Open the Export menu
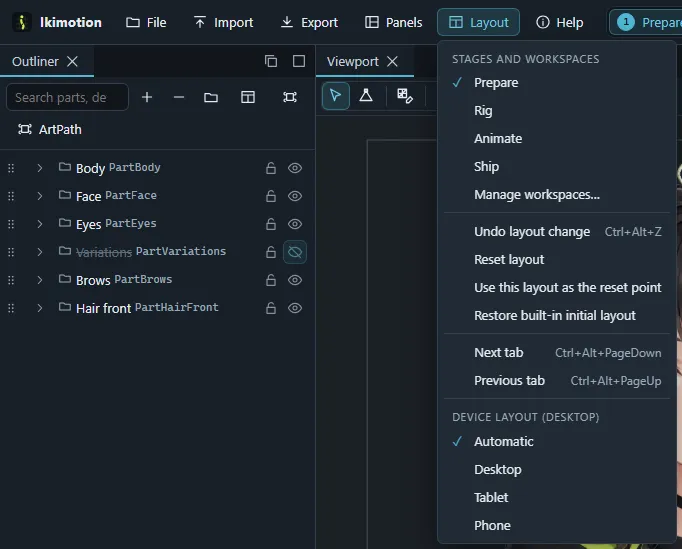This screenshot has height=549, width=682. click(x=309, y=22)
